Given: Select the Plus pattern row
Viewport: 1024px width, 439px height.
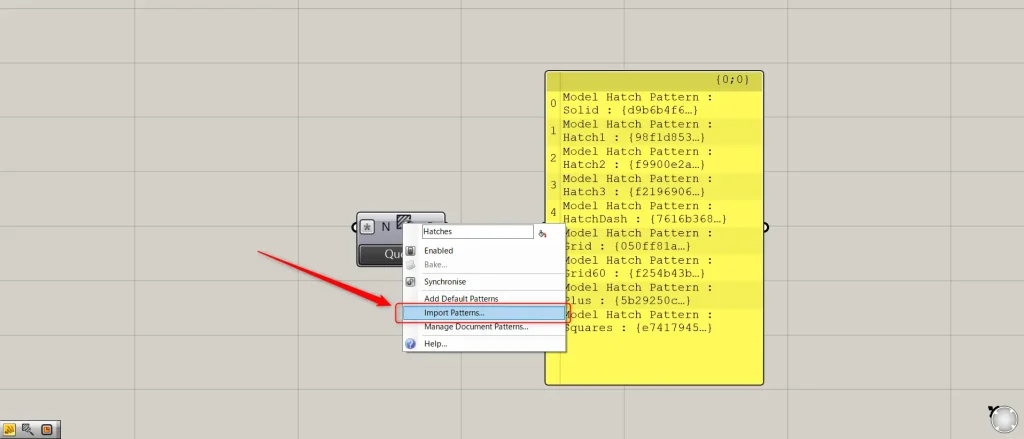Looking at the screenshot, I should [664, 294].
